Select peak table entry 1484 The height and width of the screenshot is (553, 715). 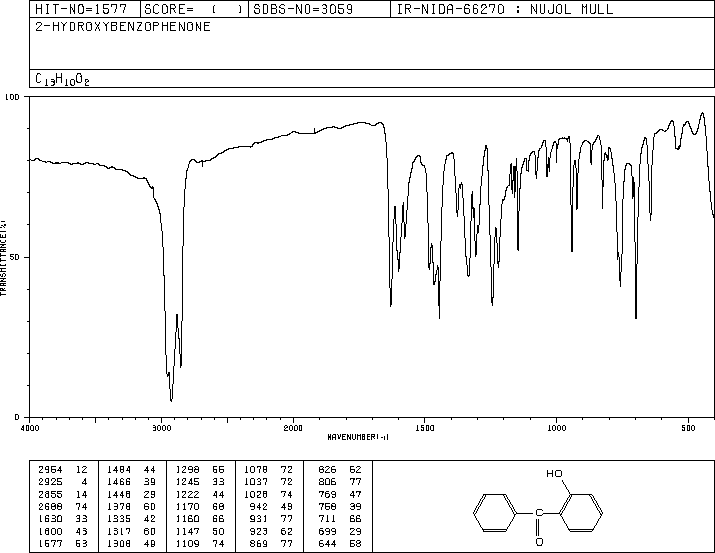119,470
